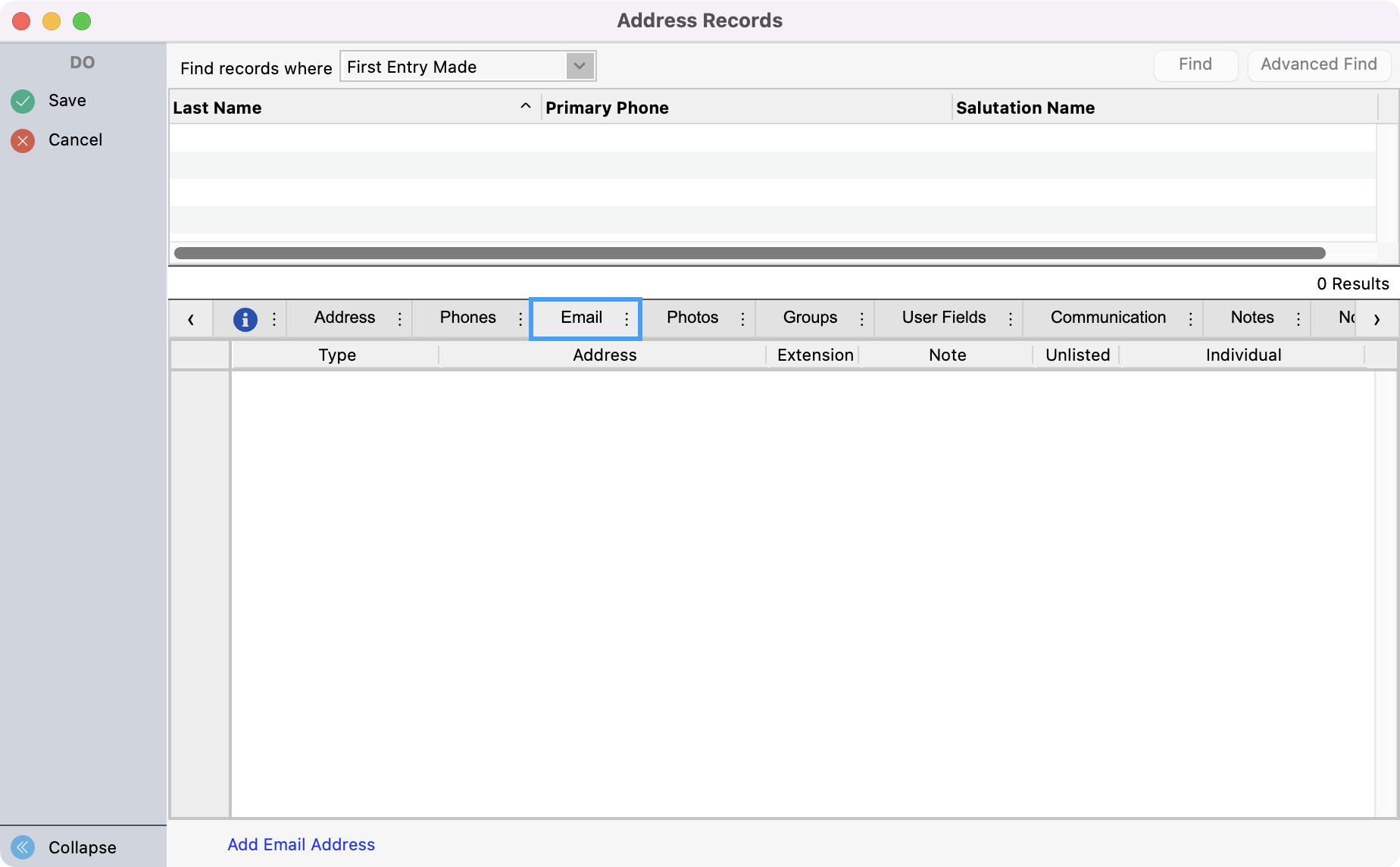Click the Find button

click(x=1195, y=65)
